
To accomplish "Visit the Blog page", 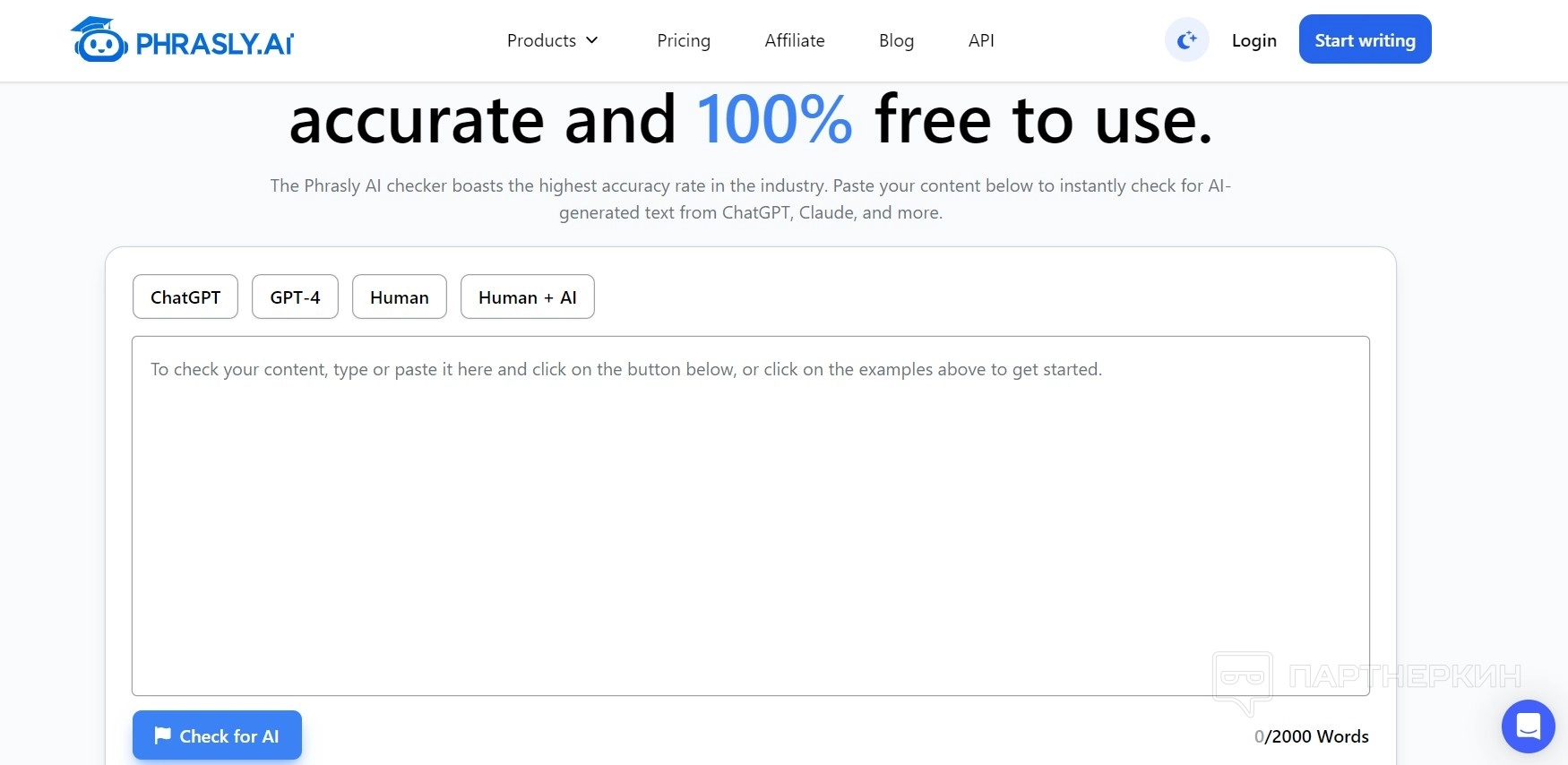I will coord(896,40).
